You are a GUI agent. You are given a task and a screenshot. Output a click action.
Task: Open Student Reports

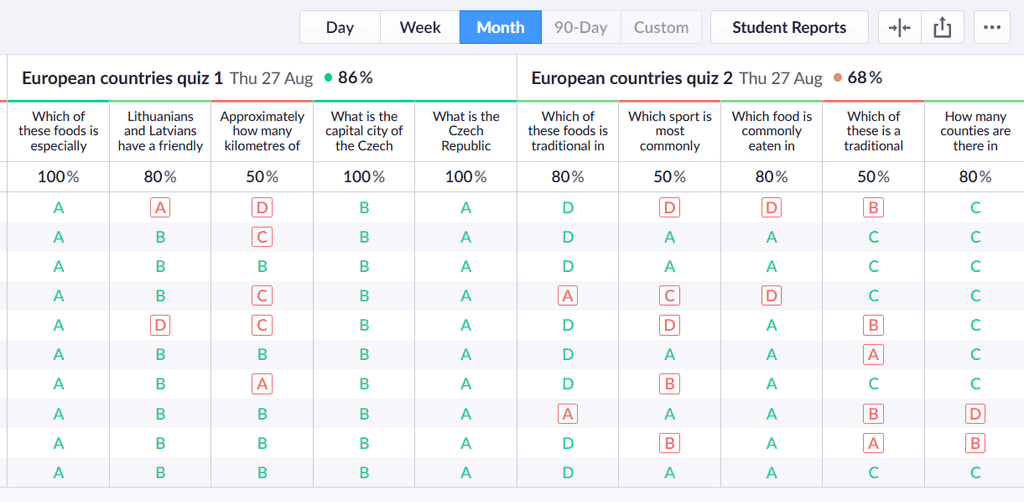pyautogui.click(x=789, y=27)
